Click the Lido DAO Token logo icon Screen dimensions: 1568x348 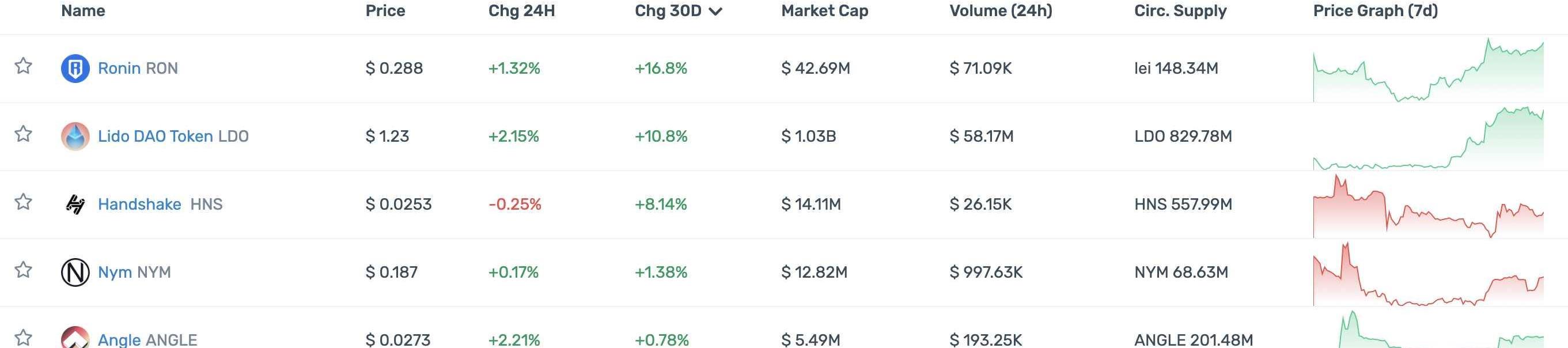point(75,137)
